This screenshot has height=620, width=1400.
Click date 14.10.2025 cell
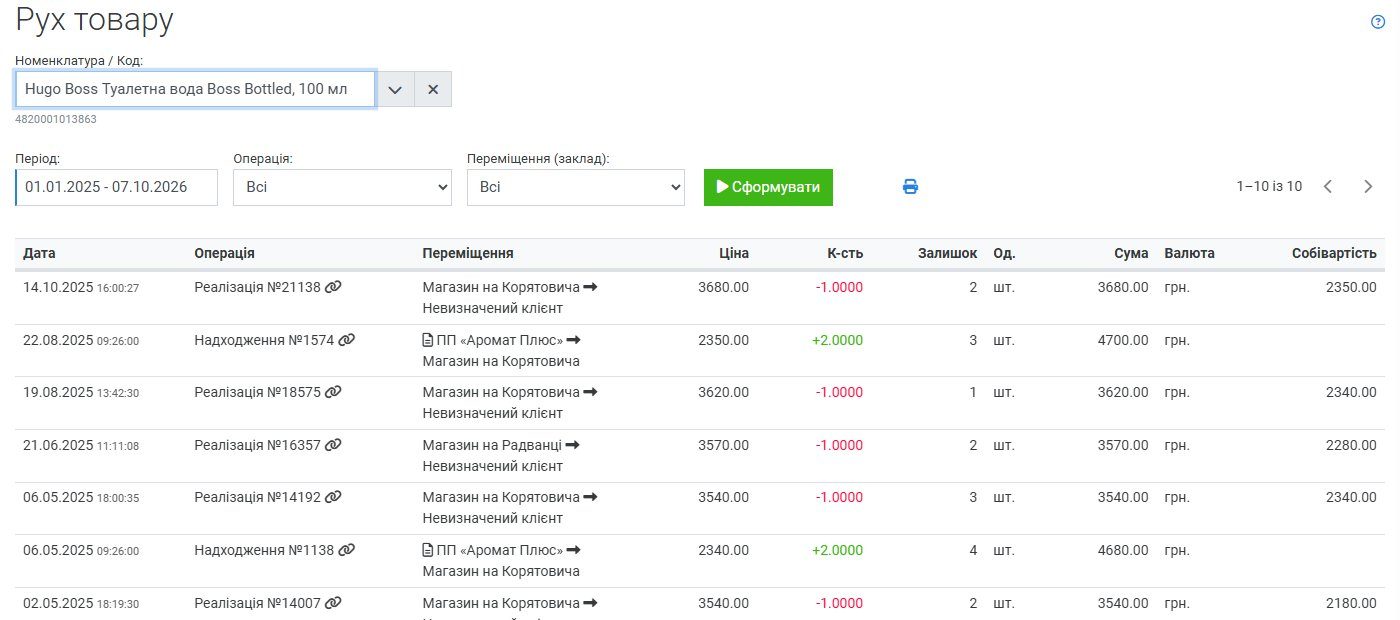coord(81,287)
